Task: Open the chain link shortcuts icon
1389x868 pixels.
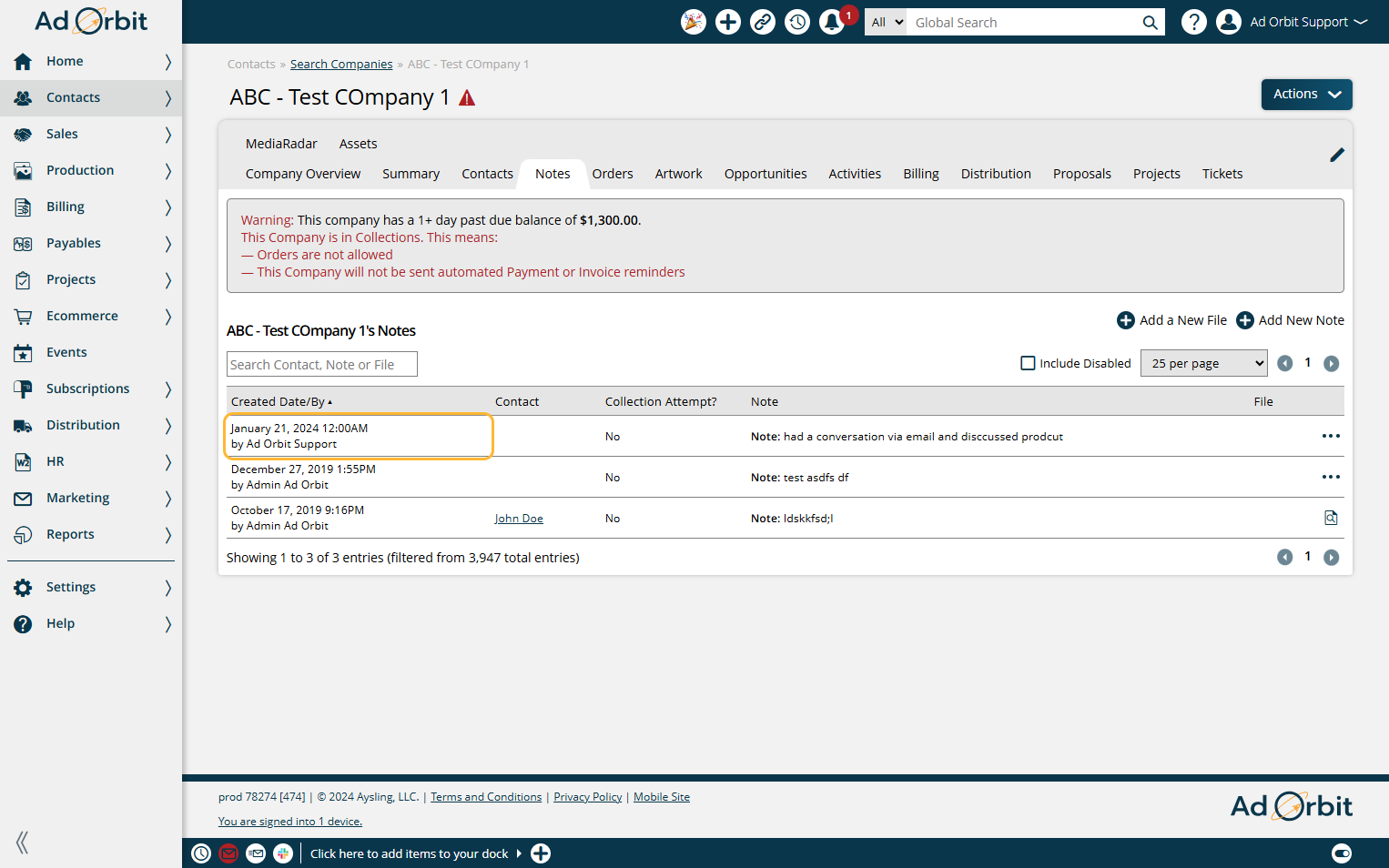Action: [x=763, y=22]
